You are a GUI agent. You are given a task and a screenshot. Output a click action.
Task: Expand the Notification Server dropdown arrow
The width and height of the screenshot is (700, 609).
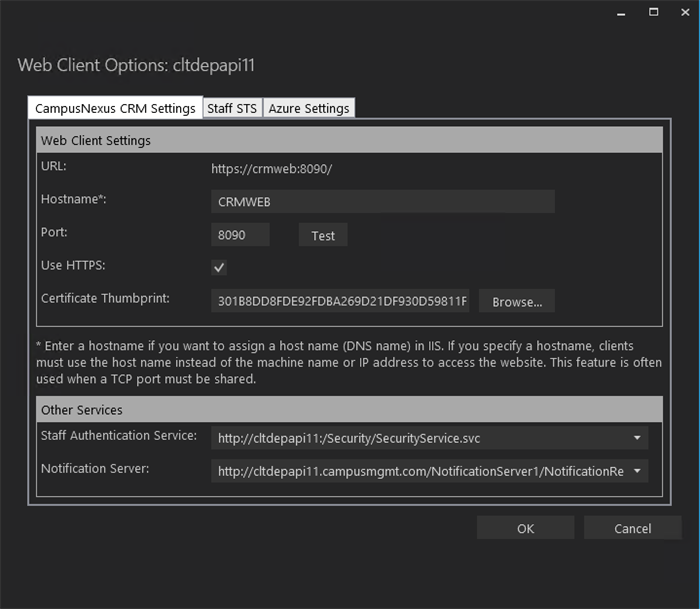click(637, 471)
